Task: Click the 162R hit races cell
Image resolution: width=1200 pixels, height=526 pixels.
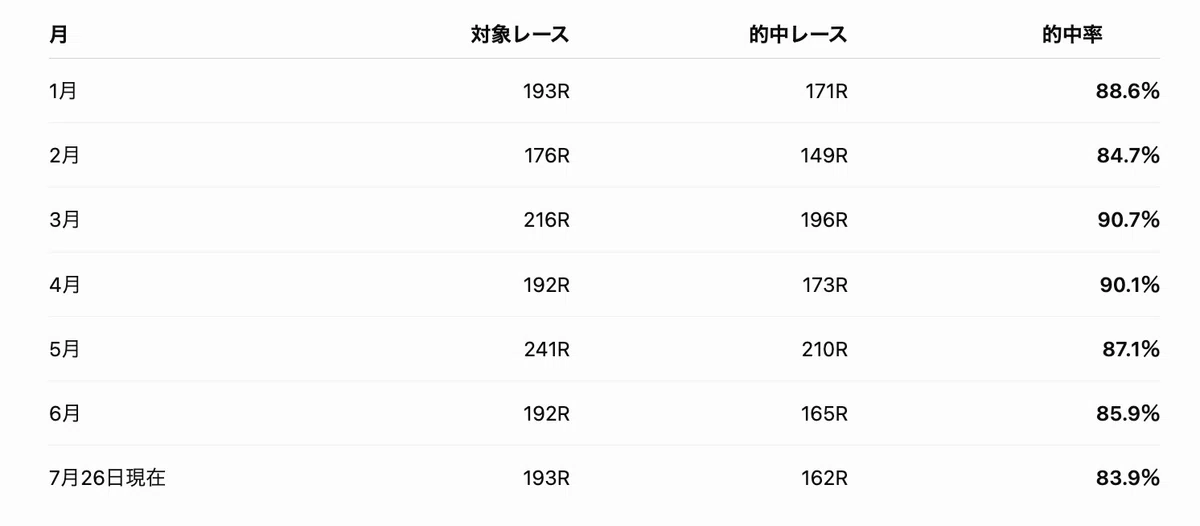Action: coord(825,478)
